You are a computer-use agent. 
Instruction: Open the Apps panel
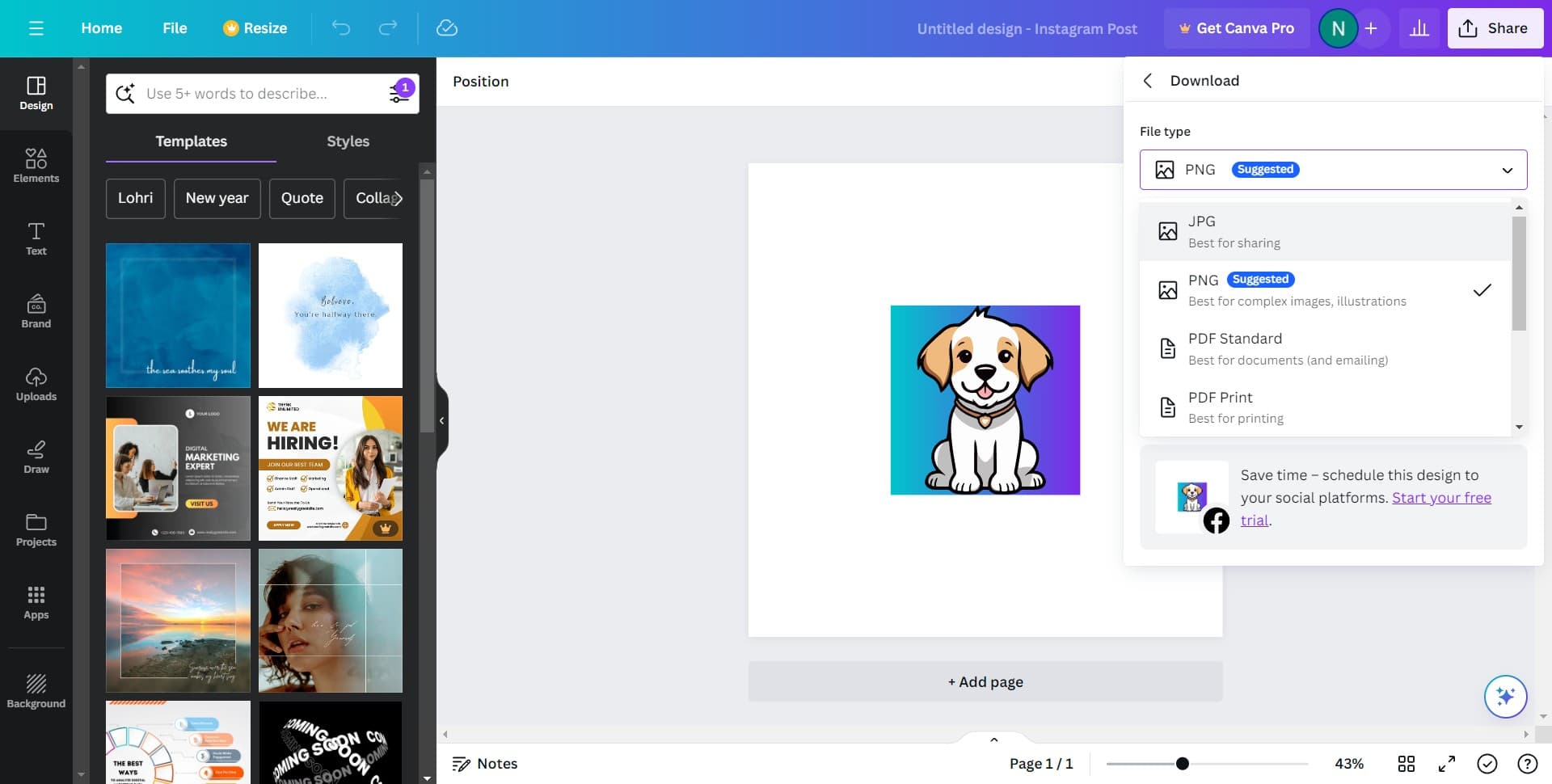click(x=36, y=602)
